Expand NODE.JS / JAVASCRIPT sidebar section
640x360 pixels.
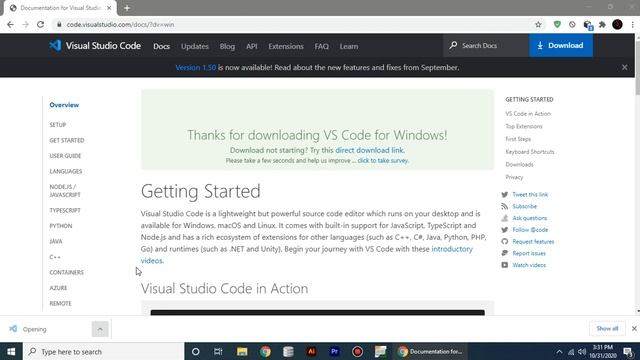(65, 191)
